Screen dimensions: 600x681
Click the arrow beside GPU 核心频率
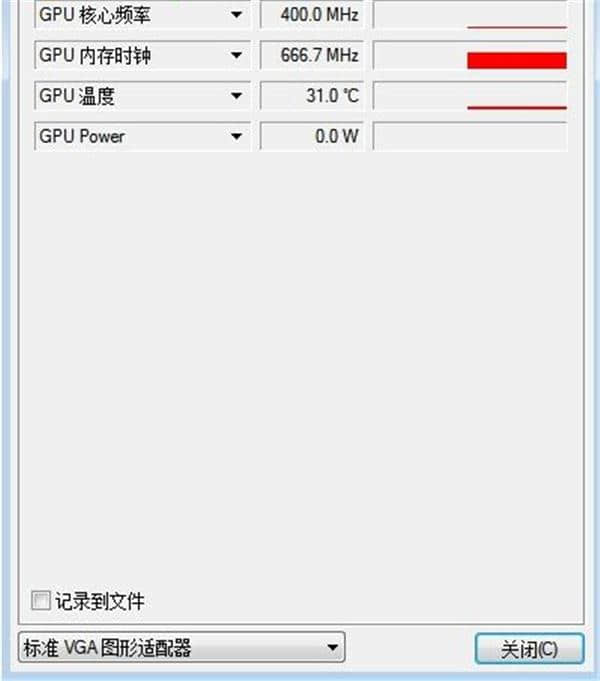pyautogui.click(x=236, y=15)
